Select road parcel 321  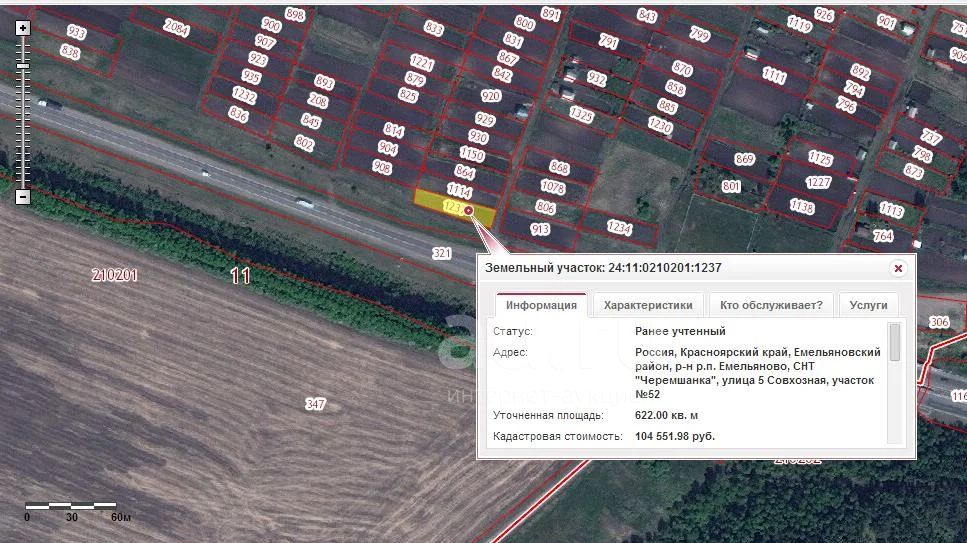[x=442, y=253]
